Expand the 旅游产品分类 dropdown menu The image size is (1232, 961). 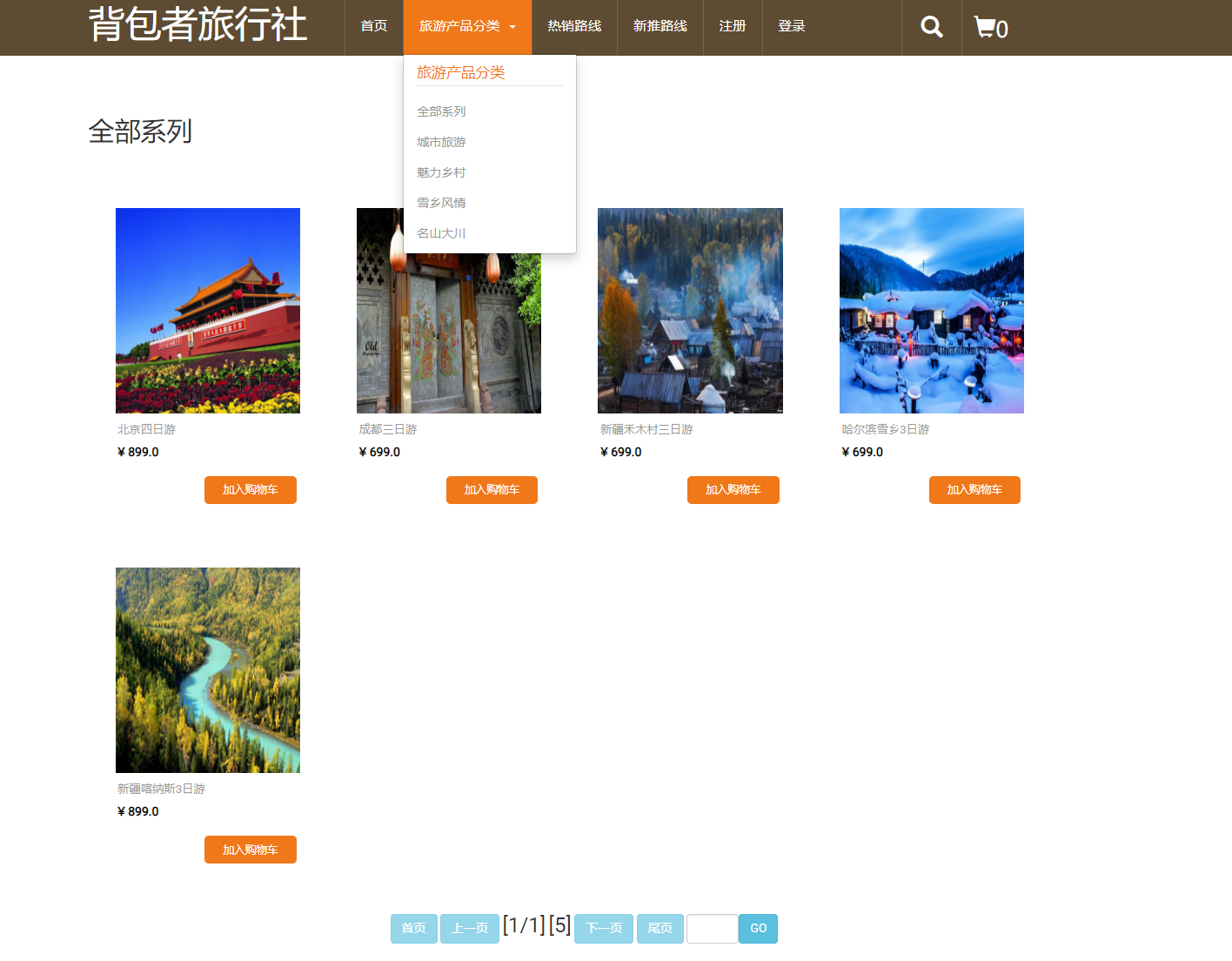click(x=467, y=27)
